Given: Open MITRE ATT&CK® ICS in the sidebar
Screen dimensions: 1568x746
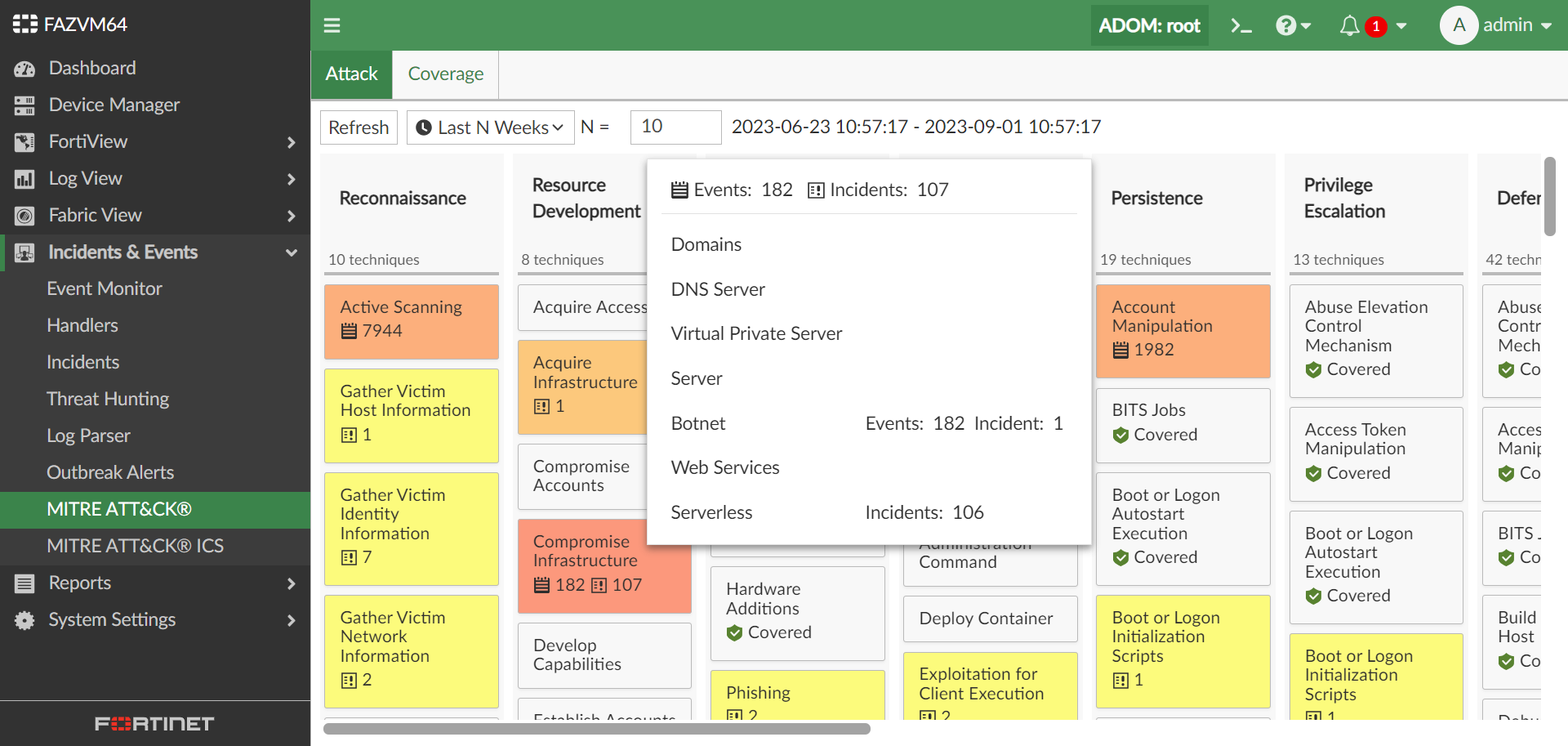Looking at the screenshot, I should pyautogui.click(x=135, y=546).
